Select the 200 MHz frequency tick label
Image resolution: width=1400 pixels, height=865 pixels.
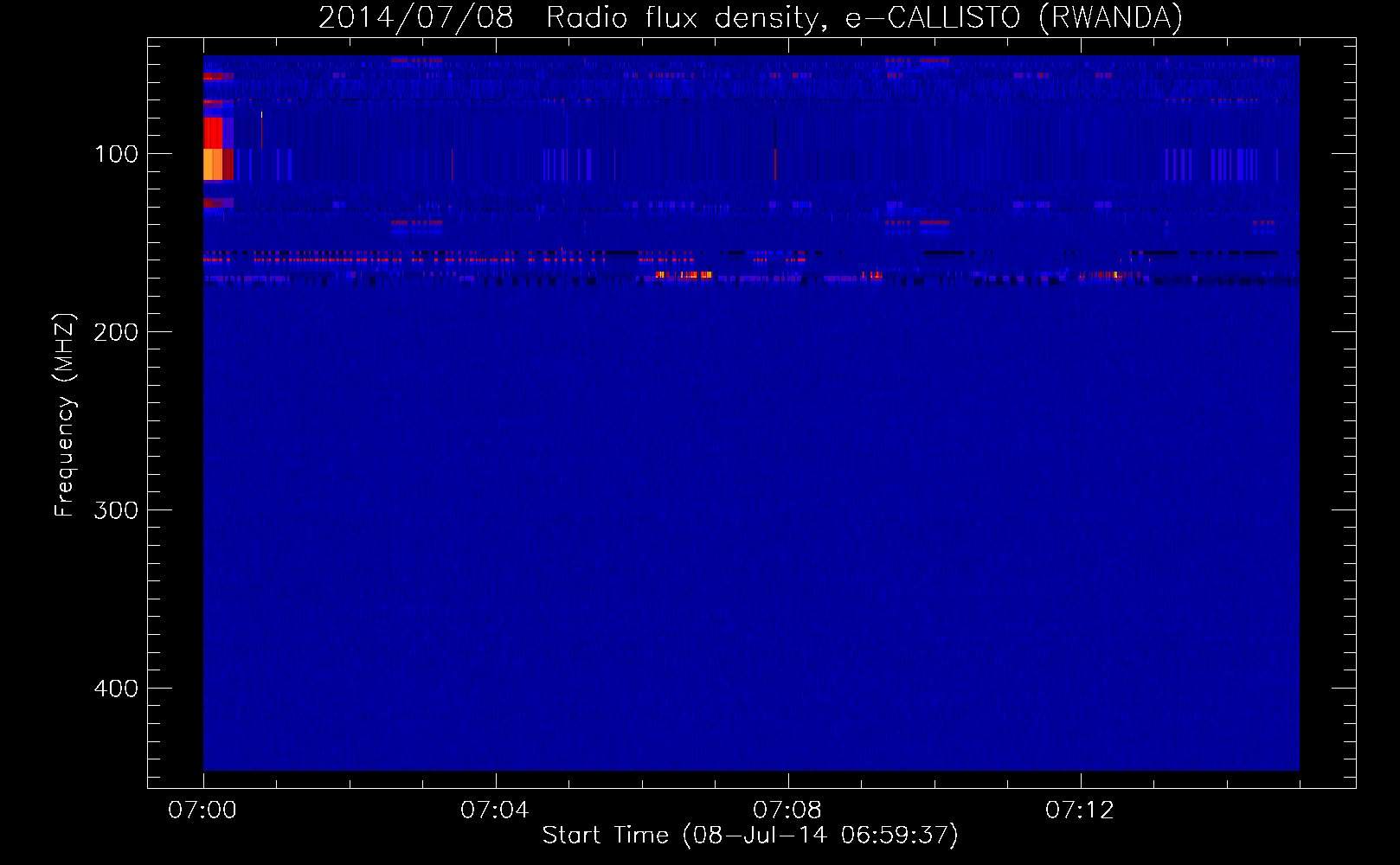click(116, 332)
